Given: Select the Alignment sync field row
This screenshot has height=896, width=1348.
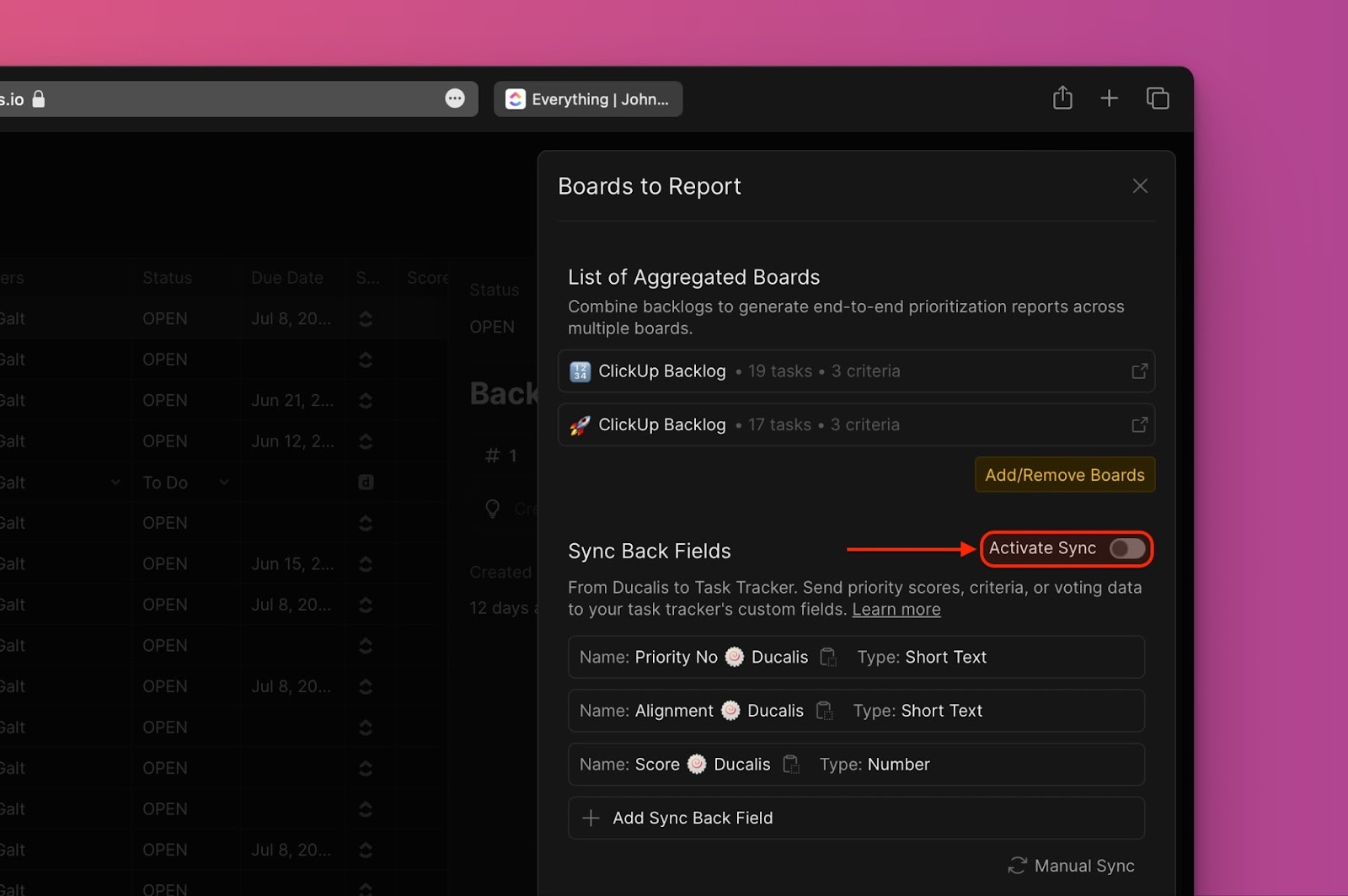Looking at the screenshot, I should pyautogui.click(x=856, y=711).
